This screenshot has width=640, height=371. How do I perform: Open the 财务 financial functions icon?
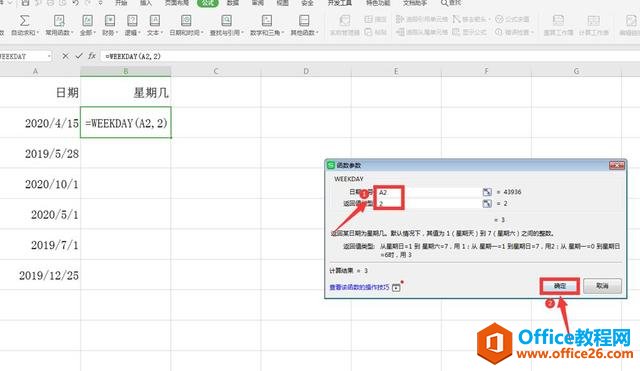(109, 20)
